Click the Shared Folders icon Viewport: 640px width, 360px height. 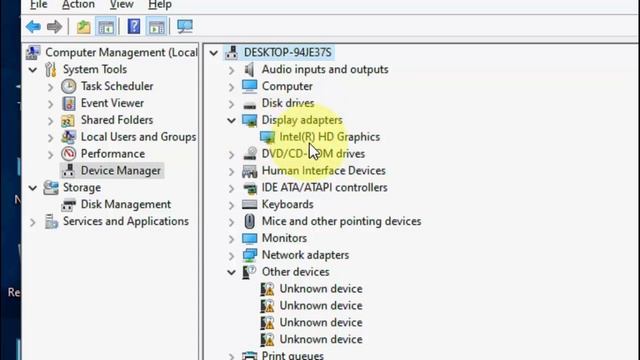click(68, 120)
